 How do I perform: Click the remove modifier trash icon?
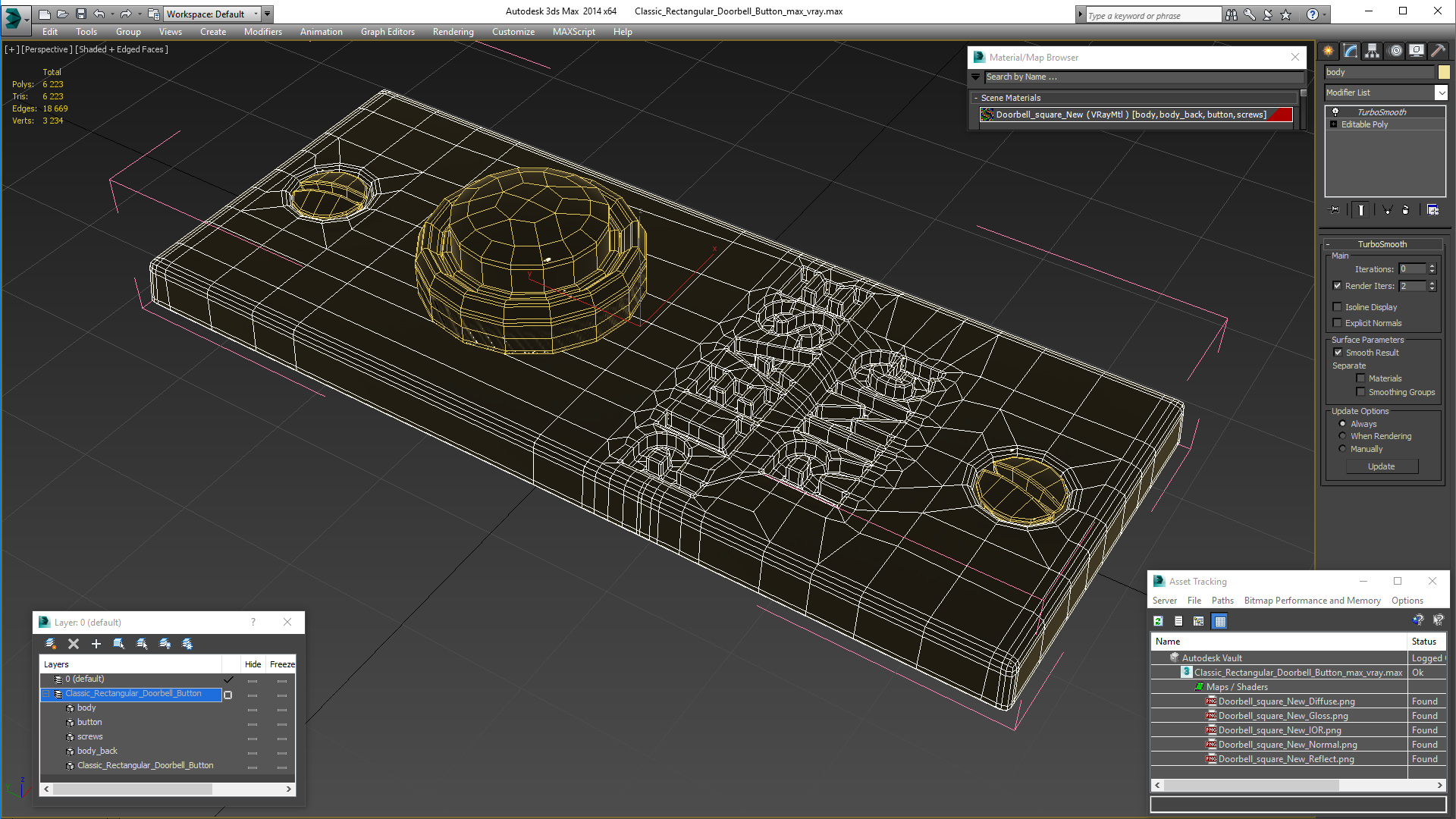(x=1405, y=210)
